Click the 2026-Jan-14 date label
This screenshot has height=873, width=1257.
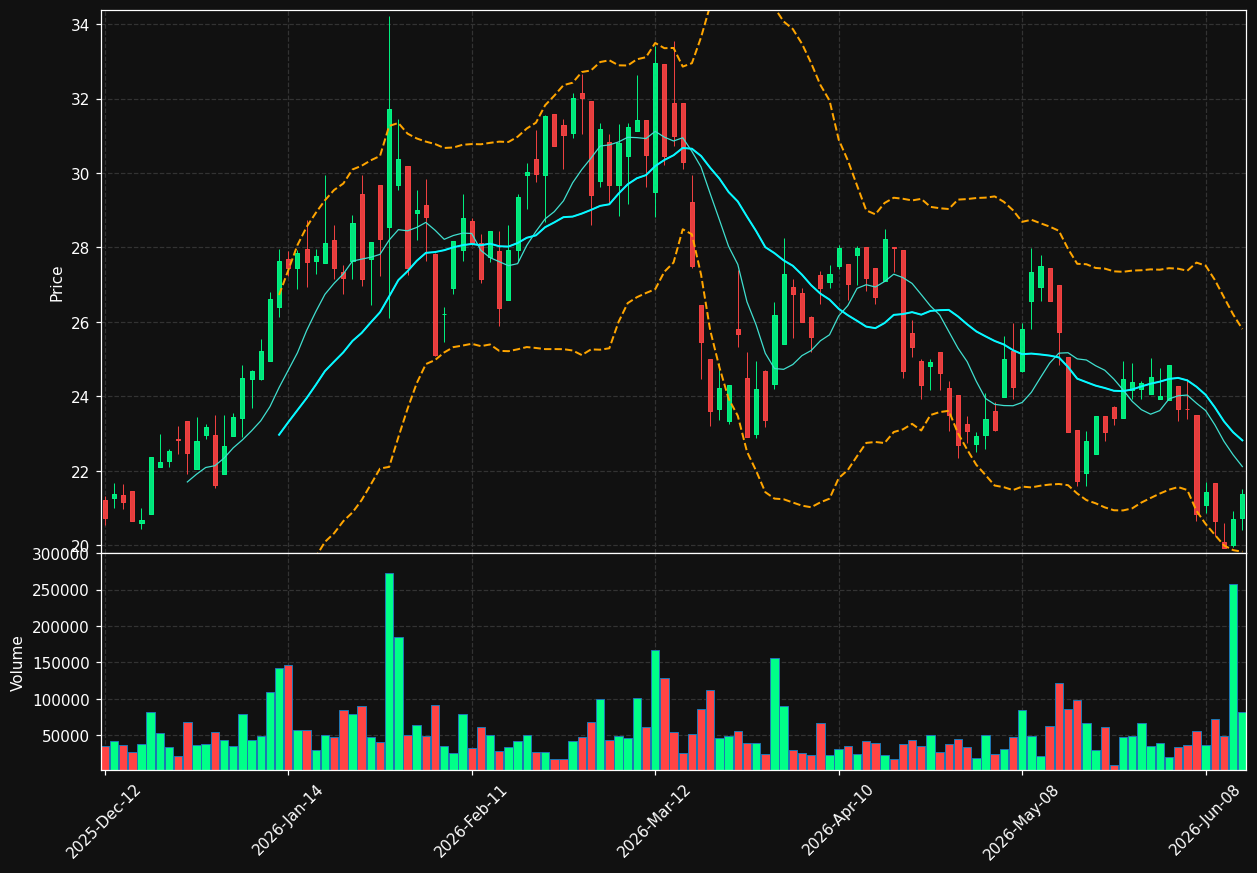tap(287, 821)
